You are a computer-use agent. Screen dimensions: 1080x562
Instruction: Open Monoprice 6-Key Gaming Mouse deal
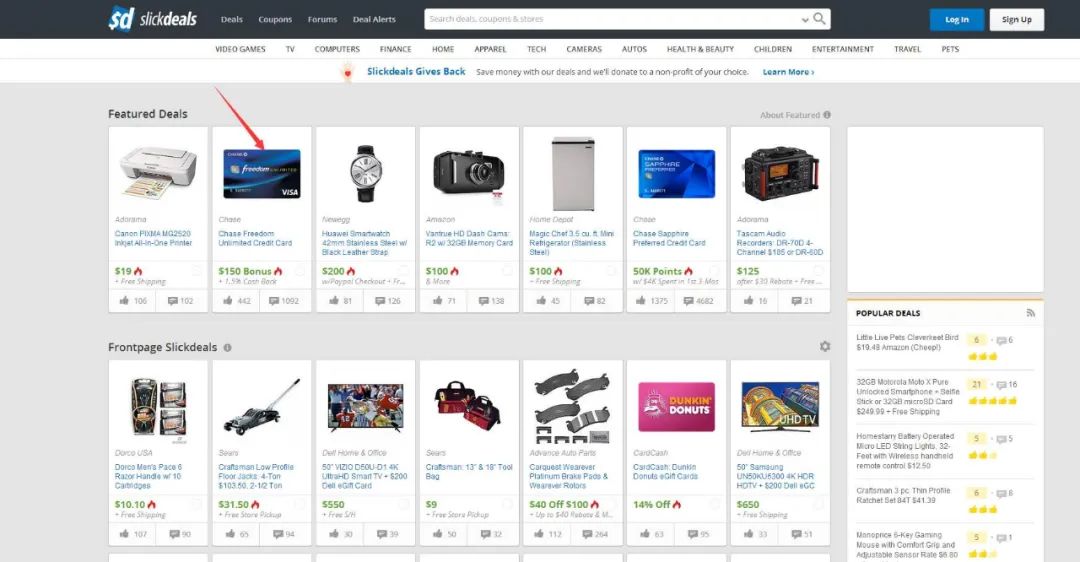(x=906, y=545)
